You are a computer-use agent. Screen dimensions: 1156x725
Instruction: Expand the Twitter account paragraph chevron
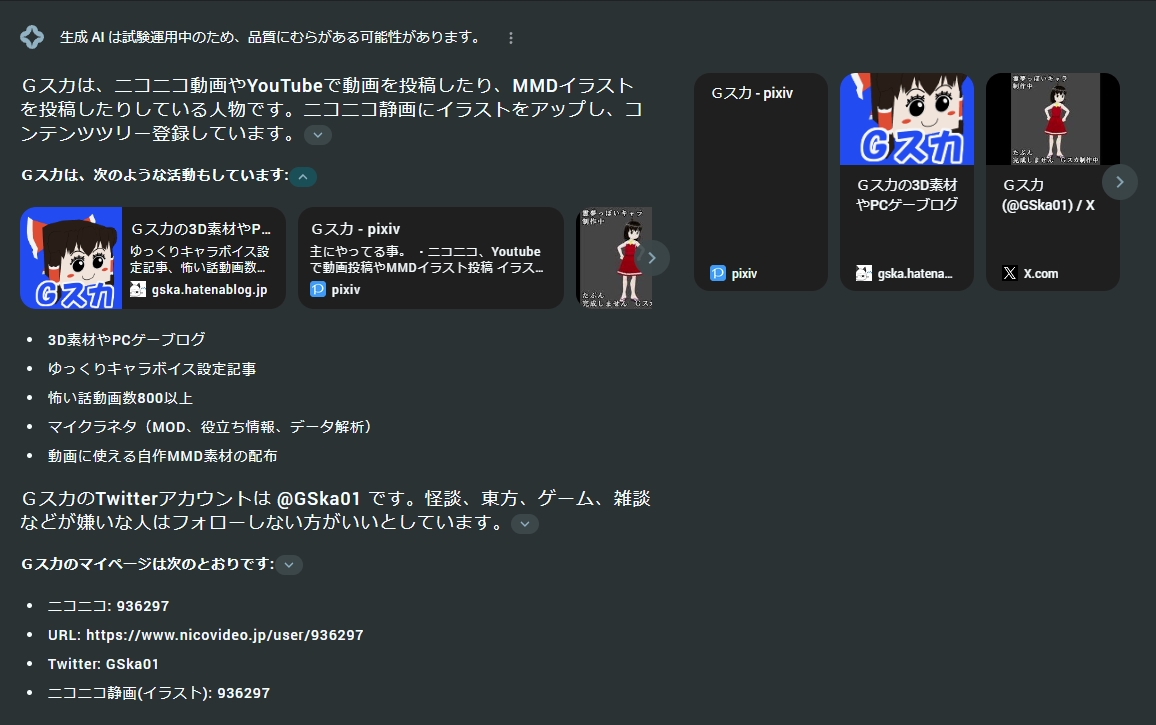pos(525,524)
